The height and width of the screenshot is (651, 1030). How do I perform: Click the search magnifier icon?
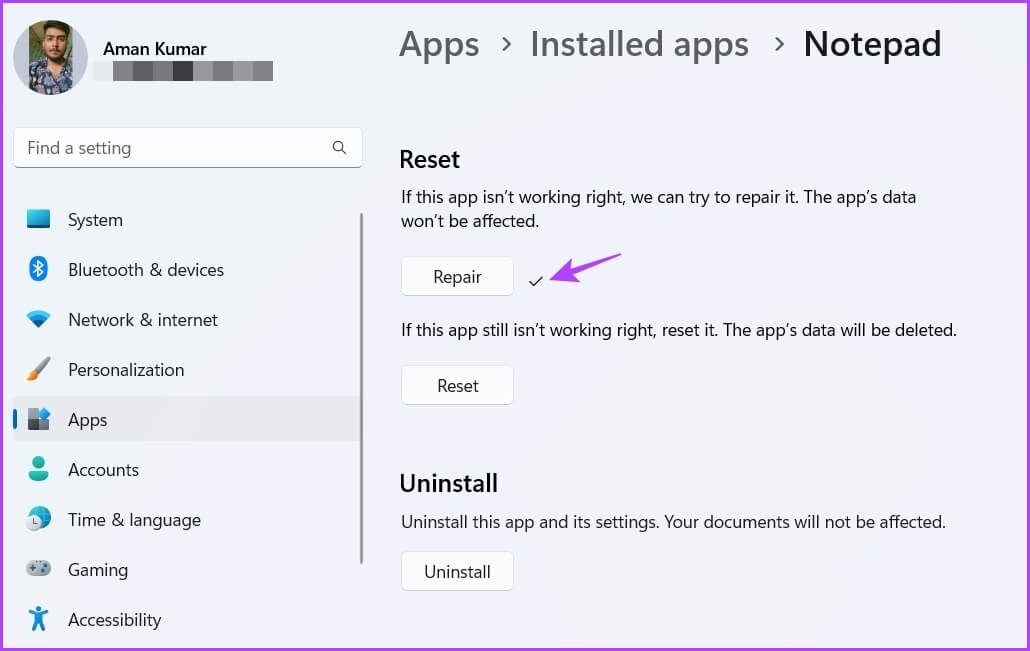pyautogui.click(x=339, y=148)
